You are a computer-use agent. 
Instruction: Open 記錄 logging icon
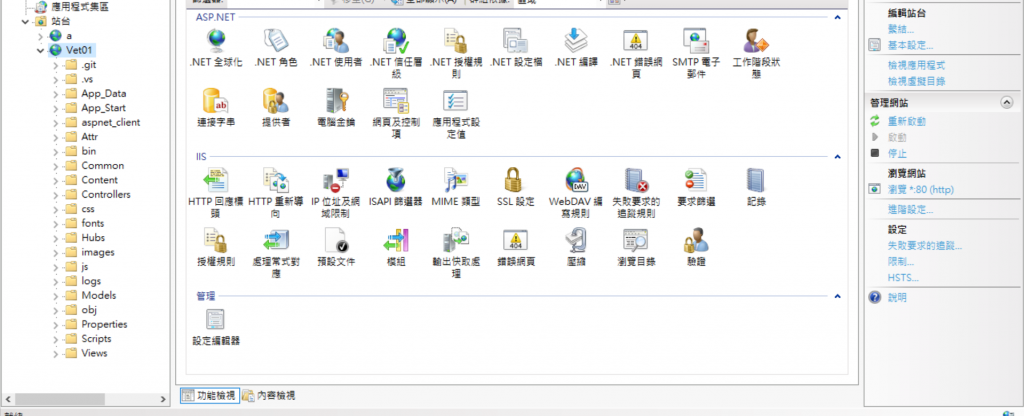click(756, 182)
